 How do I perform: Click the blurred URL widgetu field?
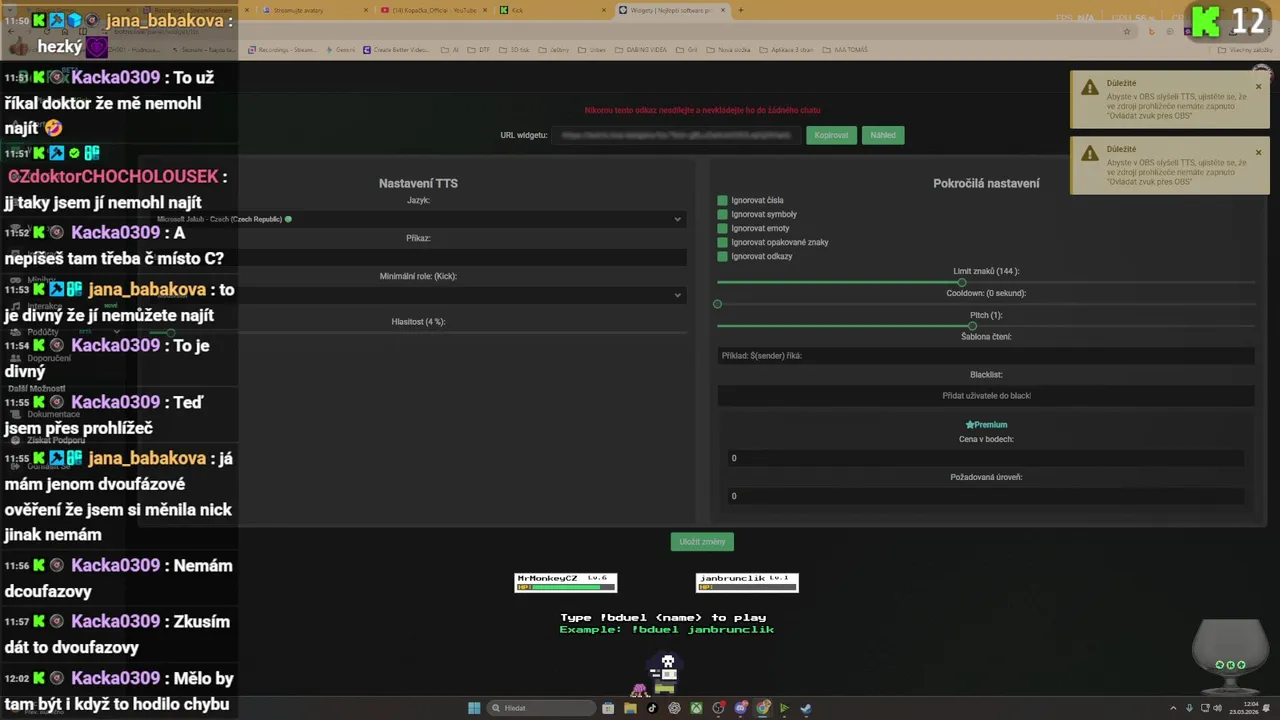[x=675, y=135]
